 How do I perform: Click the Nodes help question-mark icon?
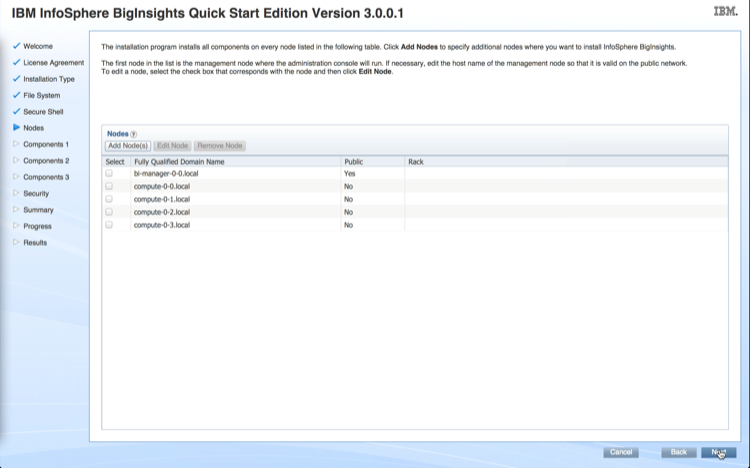(133, 134)
